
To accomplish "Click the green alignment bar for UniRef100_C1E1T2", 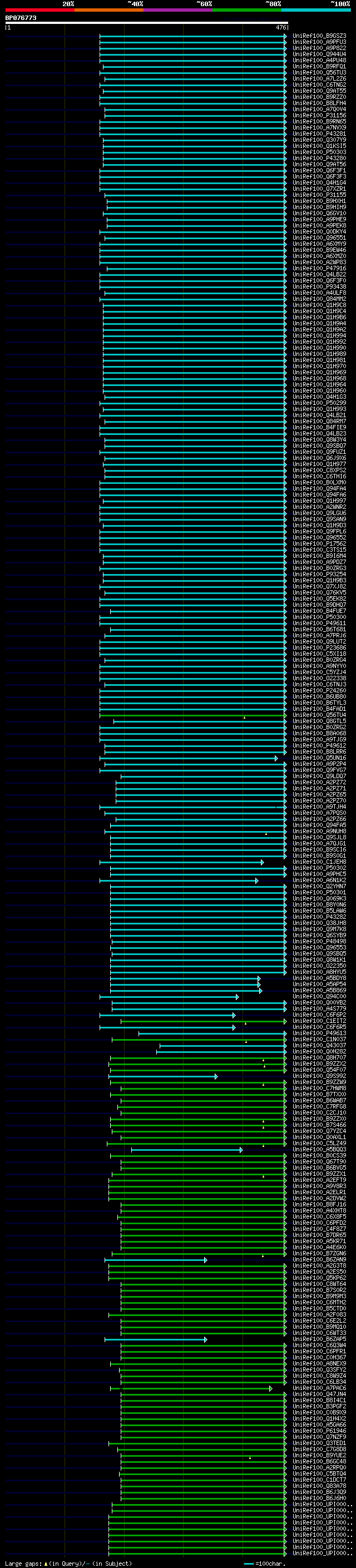I will pos(203,1021).
